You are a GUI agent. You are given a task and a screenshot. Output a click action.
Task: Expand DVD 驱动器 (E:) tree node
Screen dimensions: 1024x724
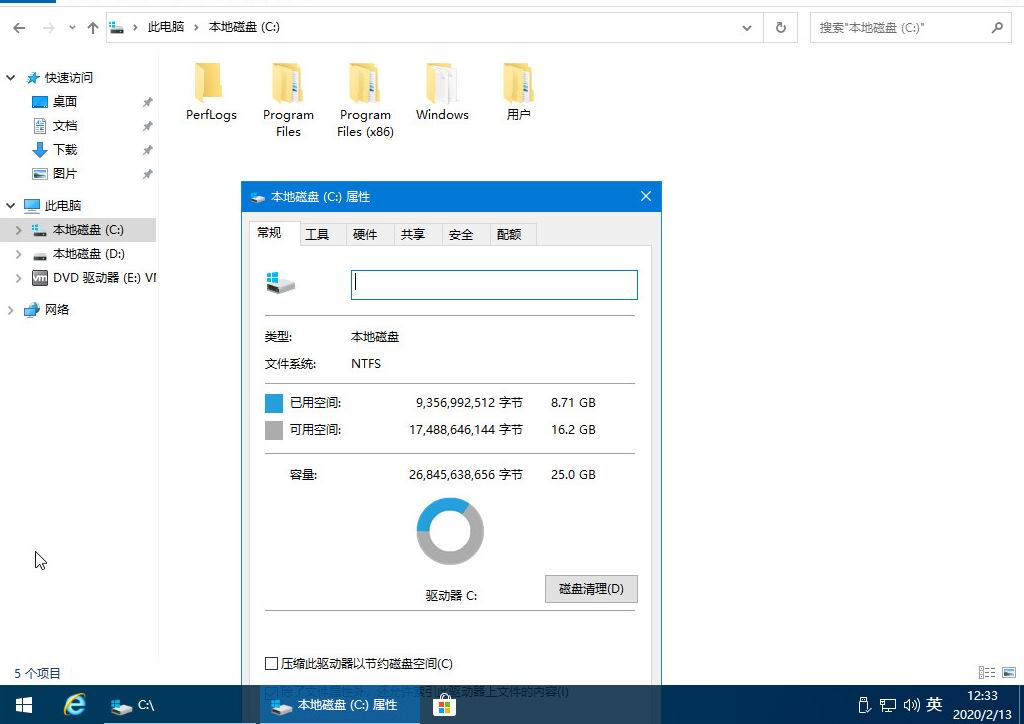point(18,278)
